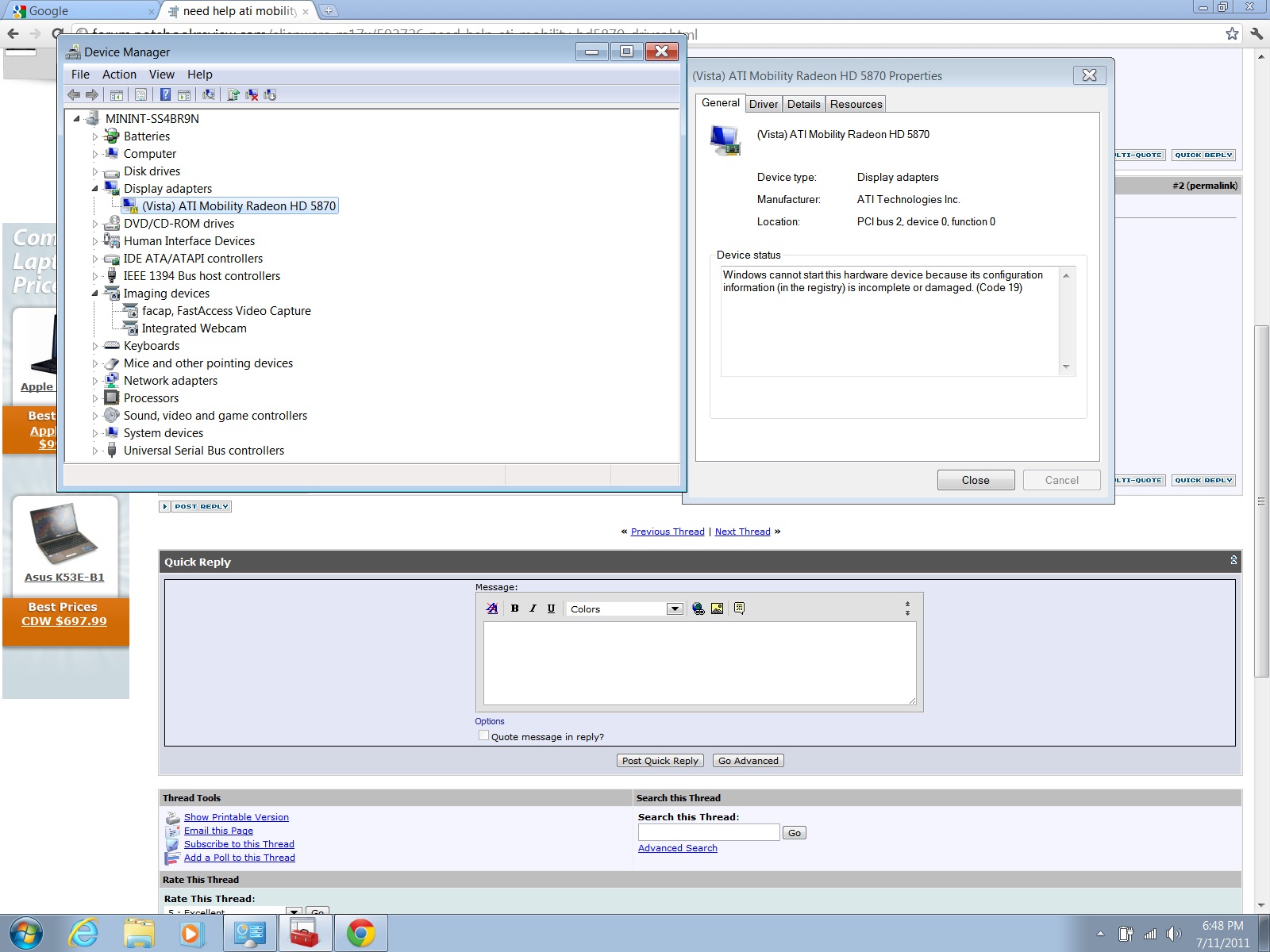Open the Colors dropdown in editor
This screenshot has width=1270, height=952.
coord(625,608)
